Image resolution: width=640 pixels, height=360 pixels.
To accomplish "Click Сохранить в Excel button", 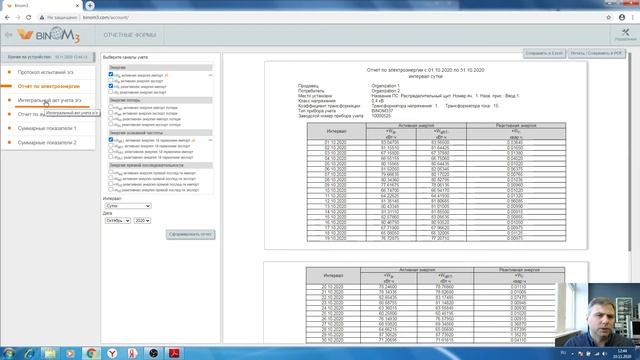I will point(544,53).
